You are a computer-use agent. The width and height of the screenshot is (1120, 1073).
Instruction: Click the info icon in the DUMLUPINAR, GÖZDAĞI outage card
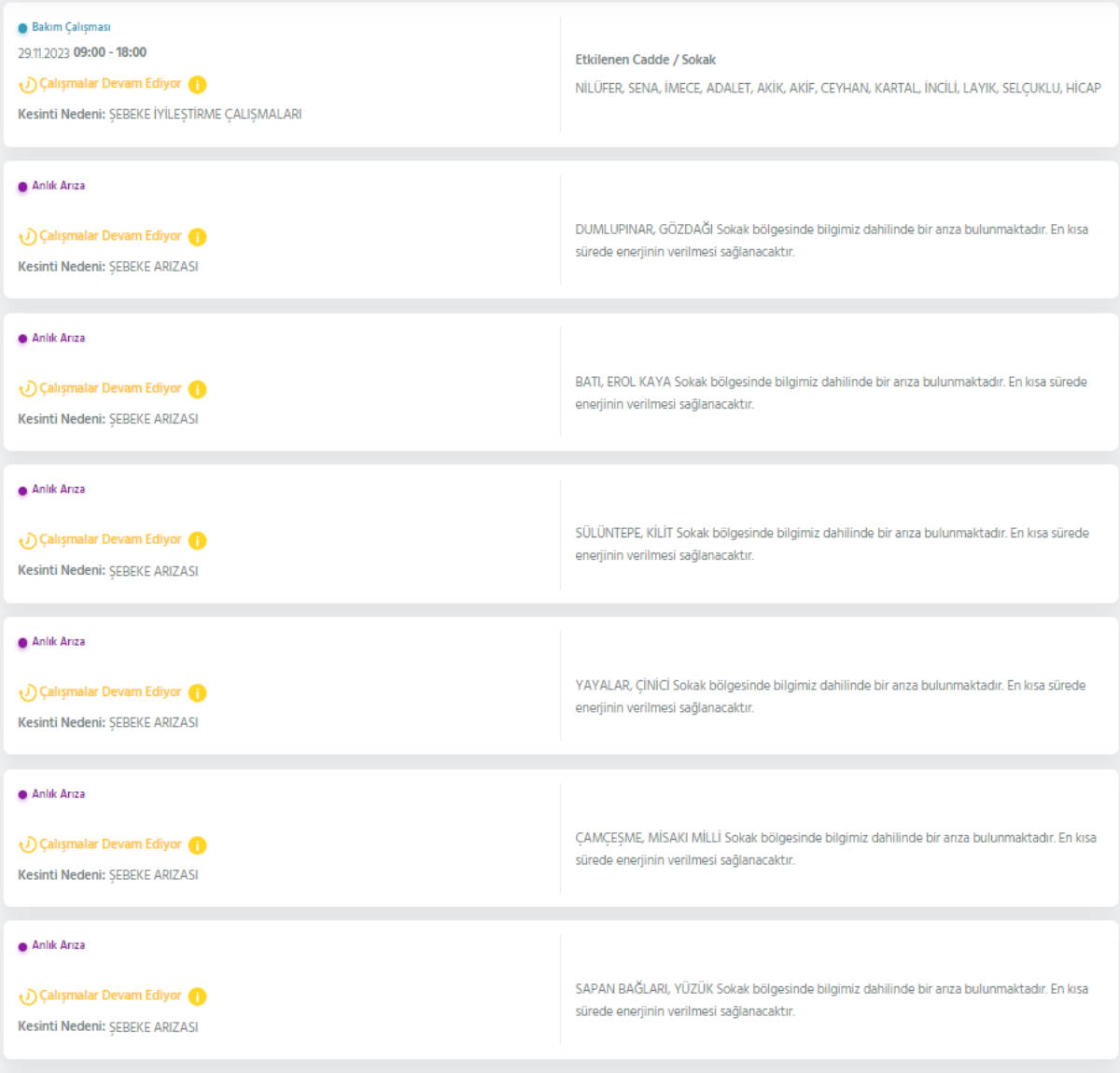197,237
